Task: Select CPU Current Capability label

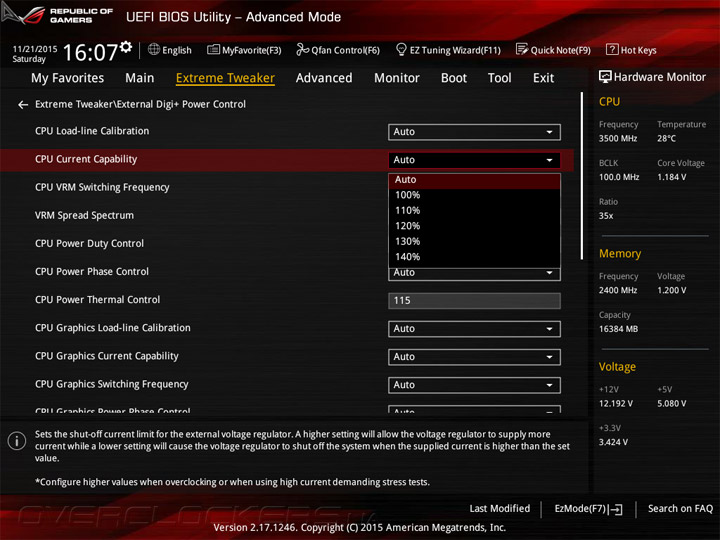Action: click(86, 159)
